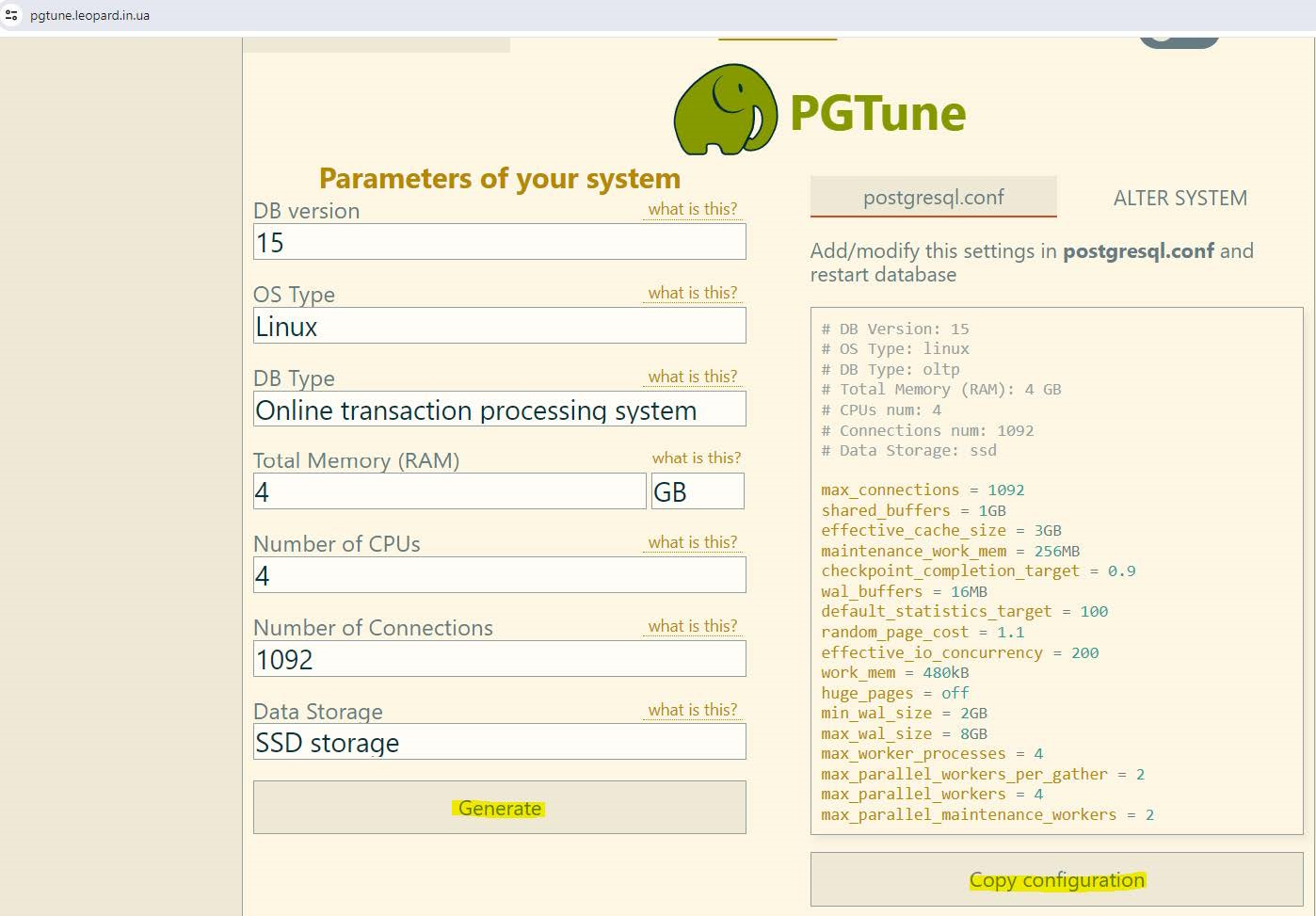Open the Data Storage dropdown showing SSD storage
The width and height of the screenshot is (1316, 916).
(500, 742)
